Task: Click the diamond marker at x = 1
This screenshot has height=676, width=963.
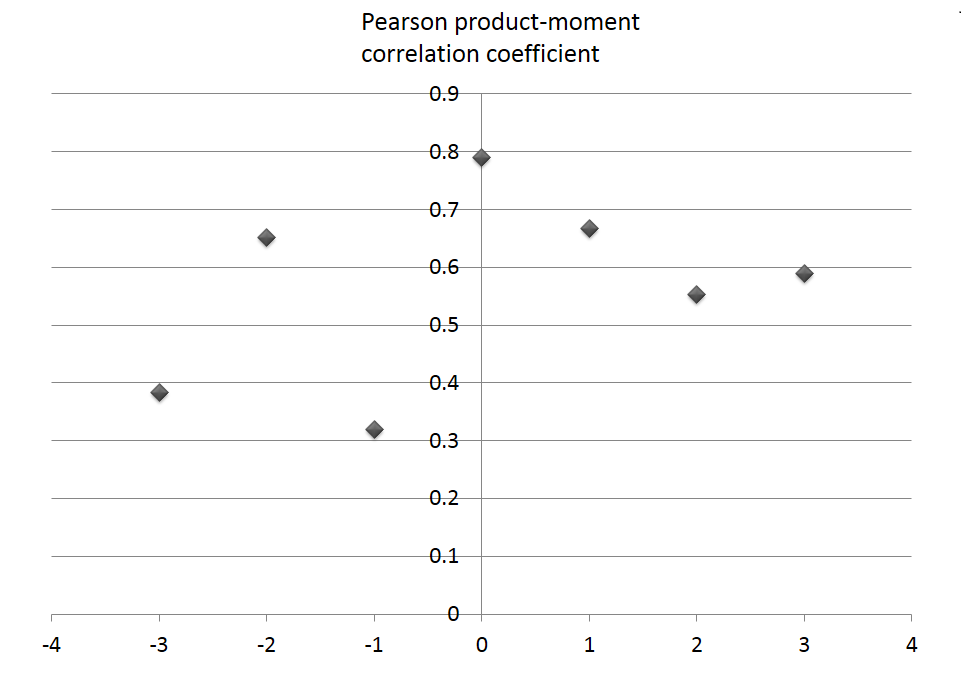Action: click(589, 228)
